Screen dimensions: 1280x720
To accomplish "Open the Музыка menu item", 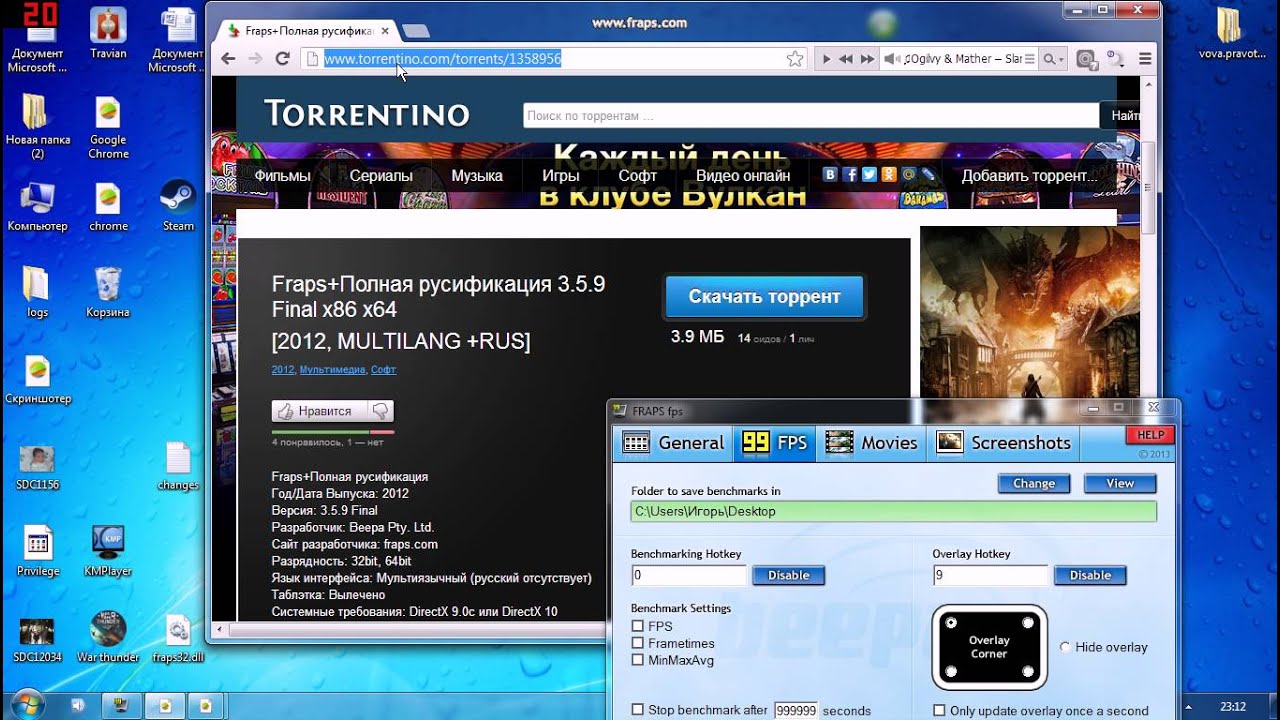I will click(x=477, y=175).
